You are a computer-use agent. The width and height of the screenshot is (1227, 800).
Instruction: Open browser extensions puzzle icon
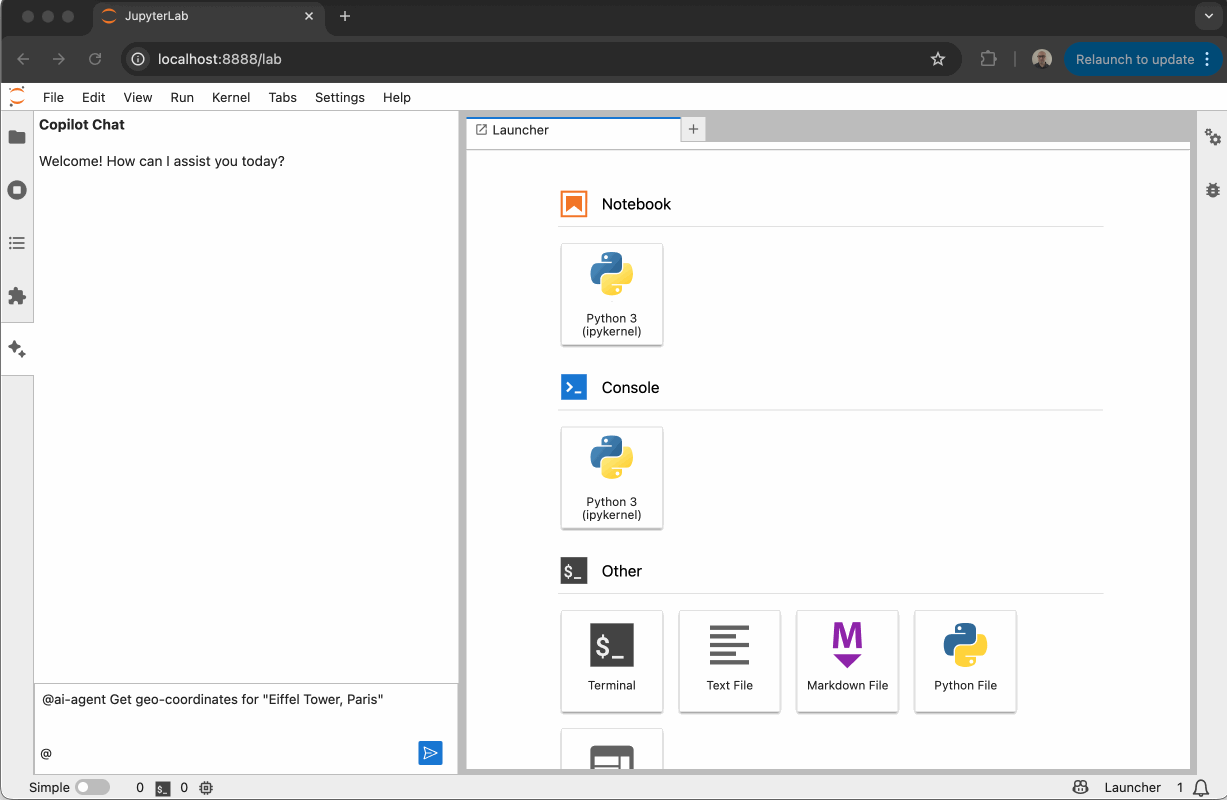click(989, 59)
